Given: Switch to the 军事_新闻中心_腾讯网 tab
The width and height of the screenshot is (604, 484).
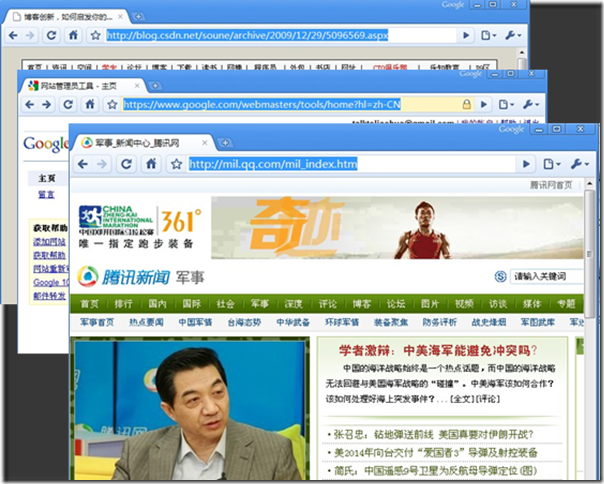Looking at the screenshot, I should coord(137,143).
